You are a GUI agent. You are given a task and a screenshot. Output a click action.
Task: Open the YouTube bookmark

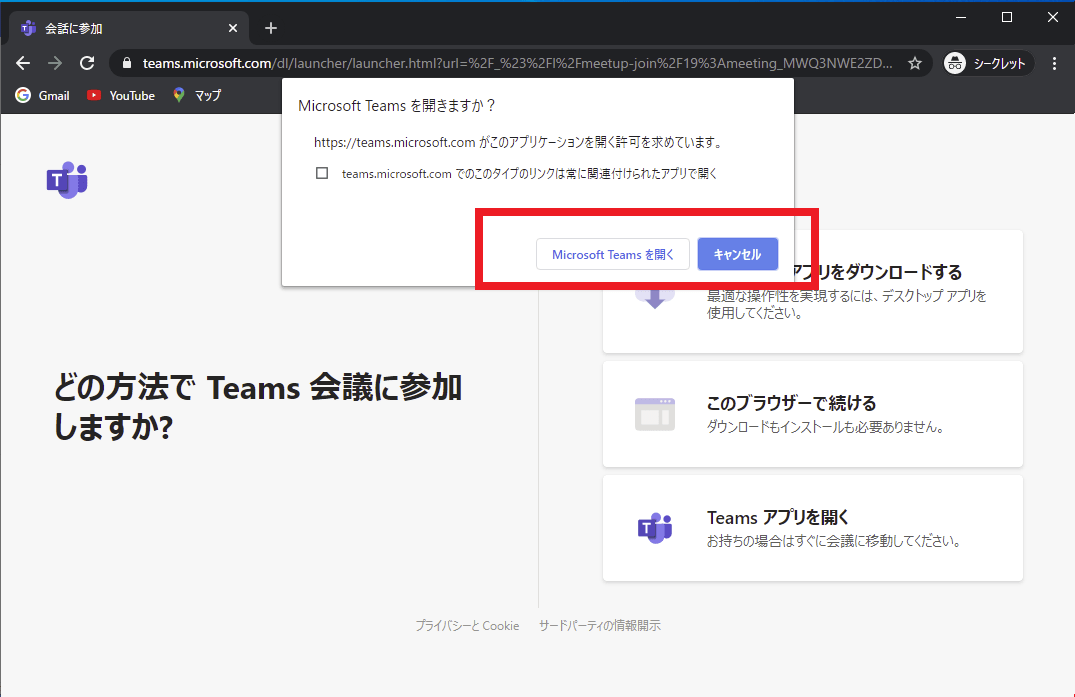[x=121, y=95]
